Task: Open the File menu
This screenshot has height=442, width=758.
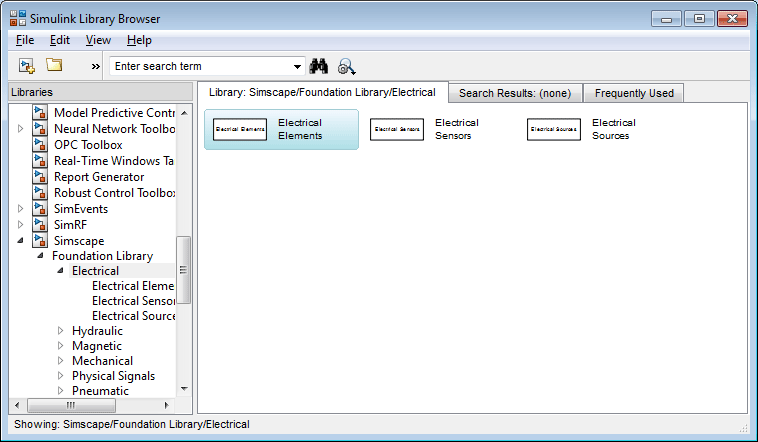Action: pos(25,40)
